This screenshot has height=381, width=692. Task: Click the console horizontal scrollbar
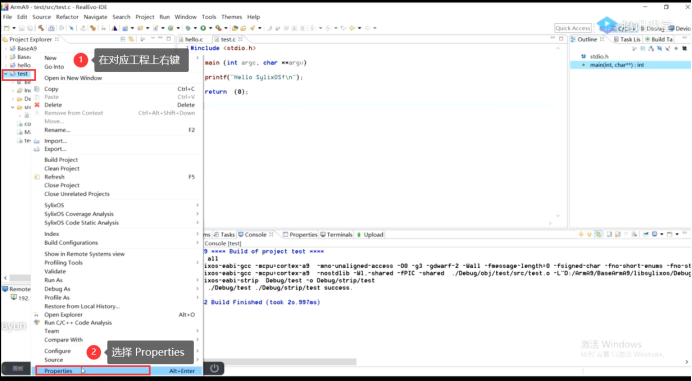tap(280, 362)
